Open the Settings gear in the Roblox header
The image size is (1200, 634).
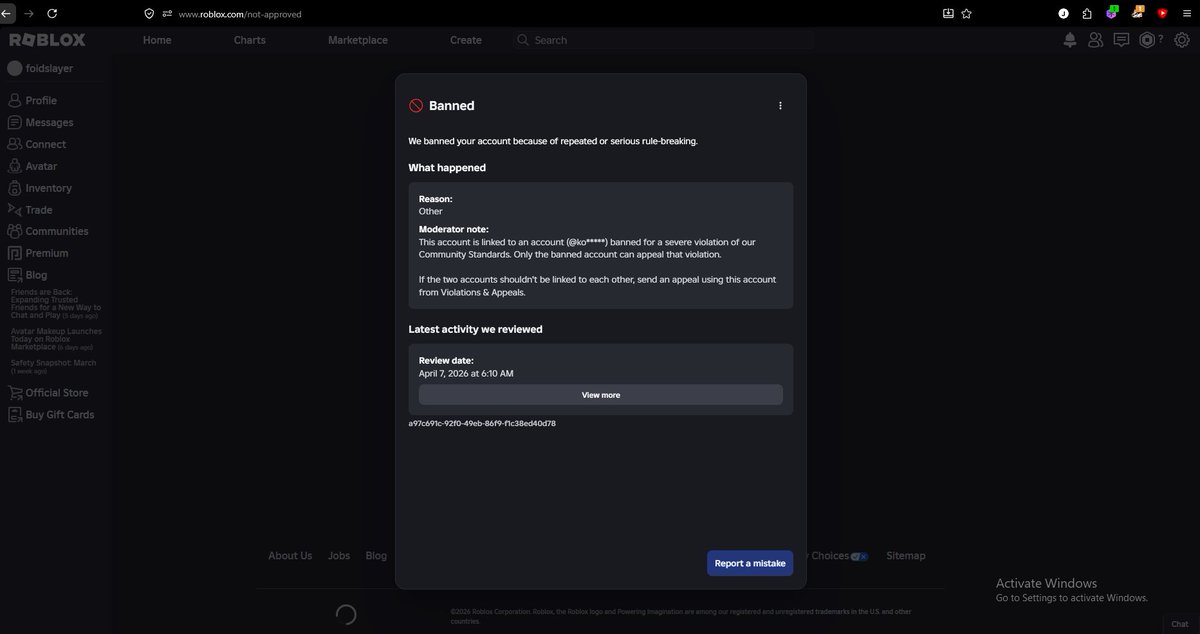click(x=1182, y=40)
